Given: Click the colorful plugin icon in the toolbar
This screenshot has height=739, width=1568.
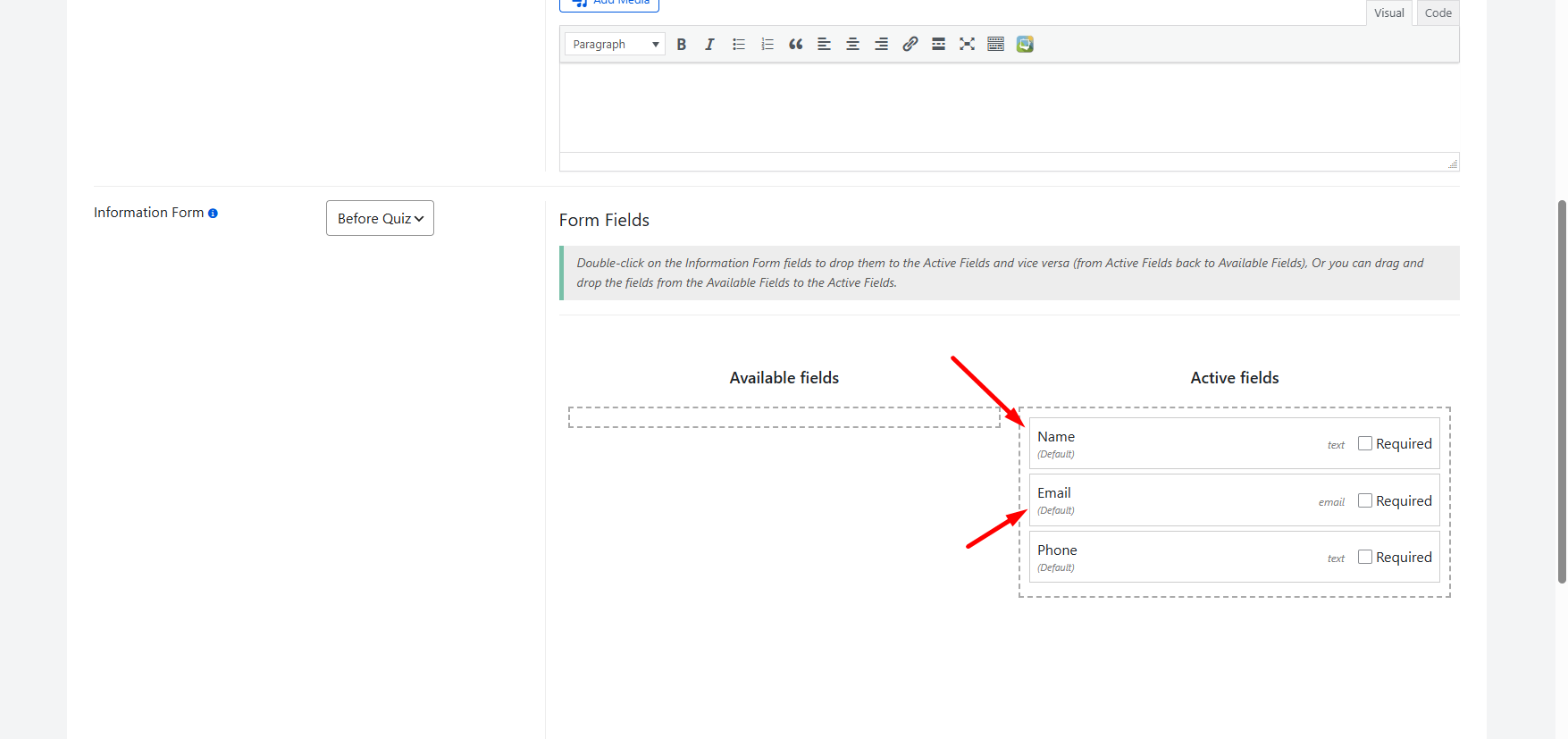Looking at the screenshot, I should (1025, 45).
